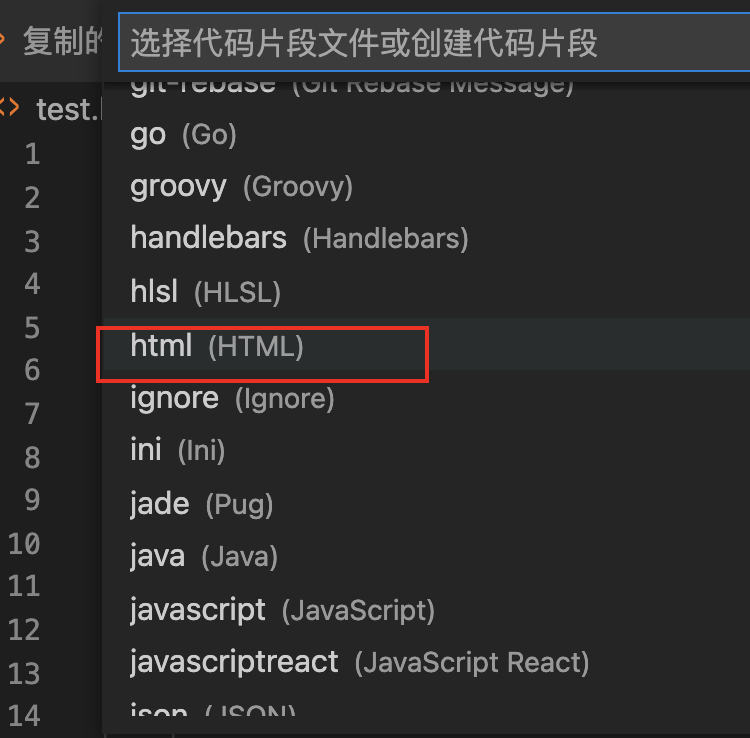Pick ini (Ini) in the list

[427, 450]
